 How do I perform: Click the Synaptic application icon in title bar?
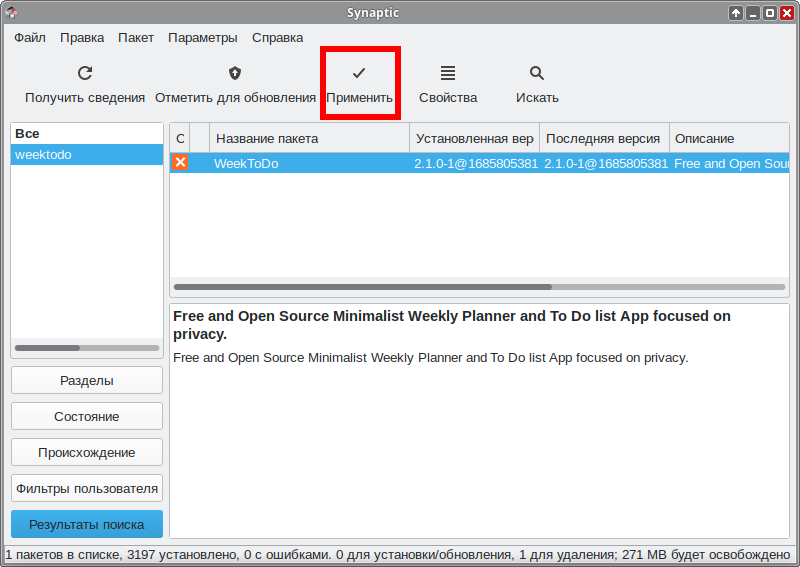pos(11,13)
